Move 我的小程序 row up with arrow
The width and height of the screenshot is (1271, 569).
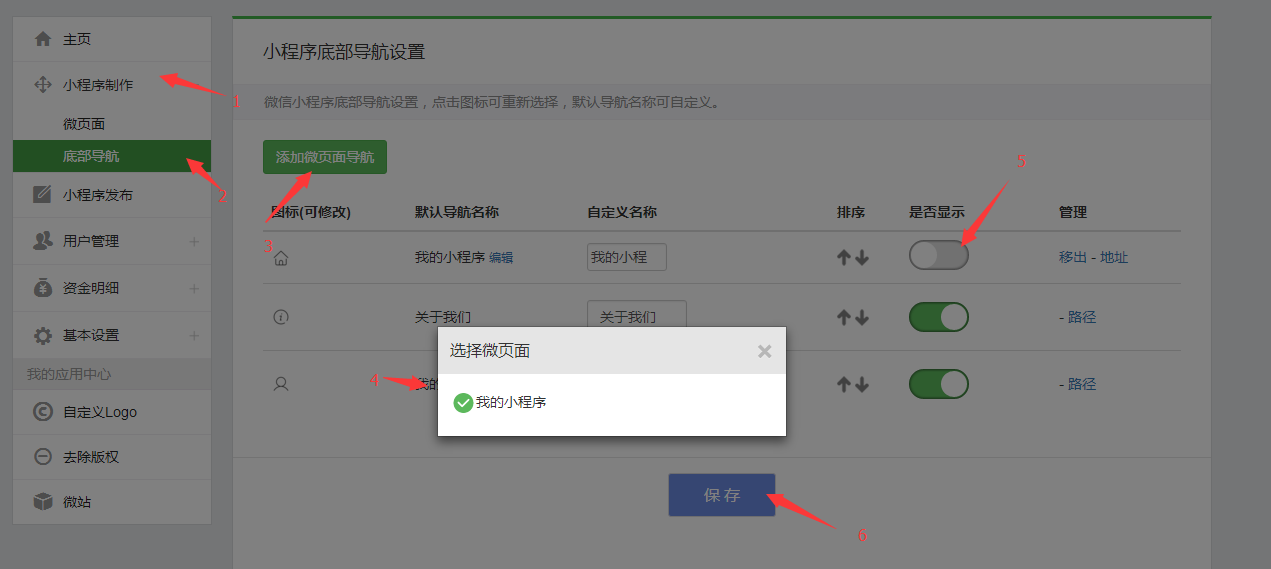pos(844,258)
